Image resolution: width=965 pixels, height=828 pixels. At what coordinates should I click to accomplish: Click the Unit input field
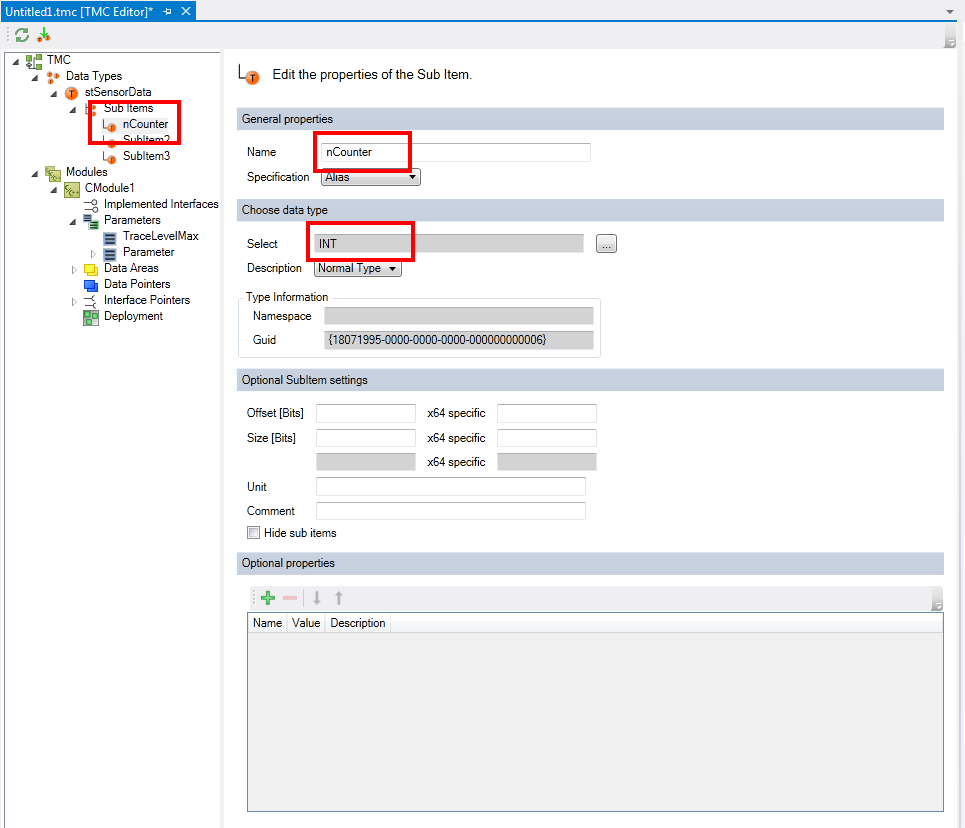(x=450, y=486)
